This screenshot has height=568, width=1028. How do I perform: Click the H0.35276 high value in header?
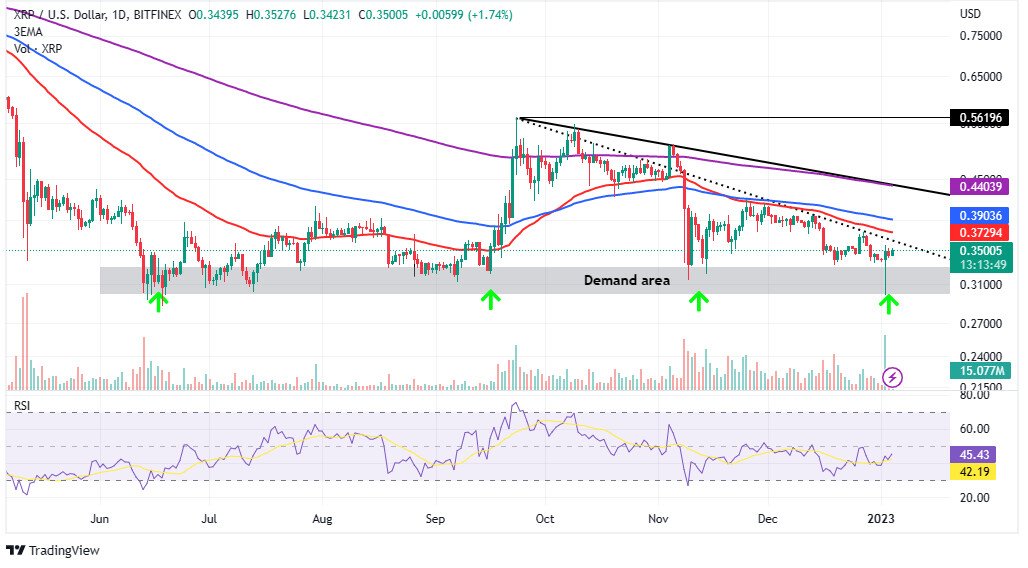271,14
